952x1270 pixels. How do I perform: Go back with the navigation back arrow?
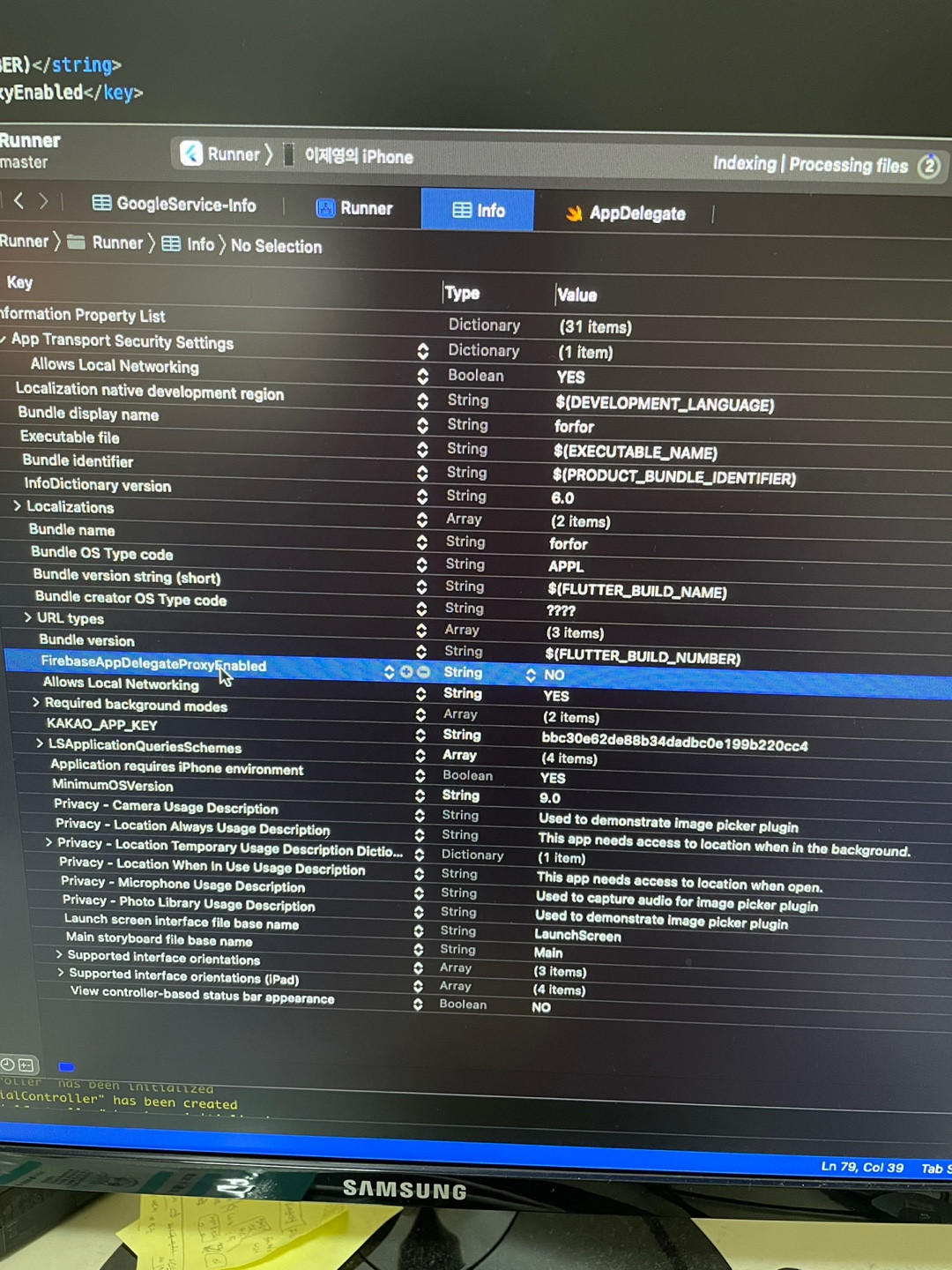(x=19, y=201)
